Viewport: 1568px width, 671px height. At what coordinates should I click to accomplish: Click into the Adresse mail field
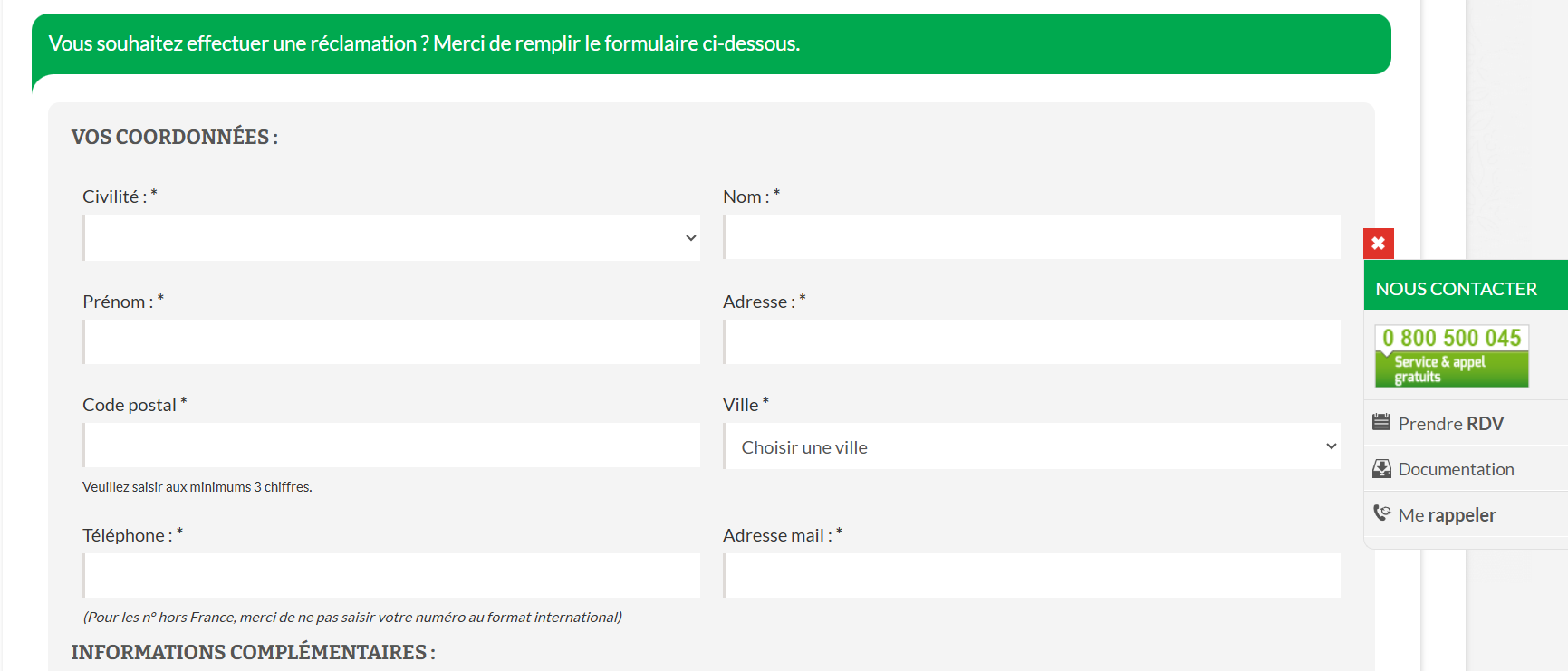coord(1032,576)
